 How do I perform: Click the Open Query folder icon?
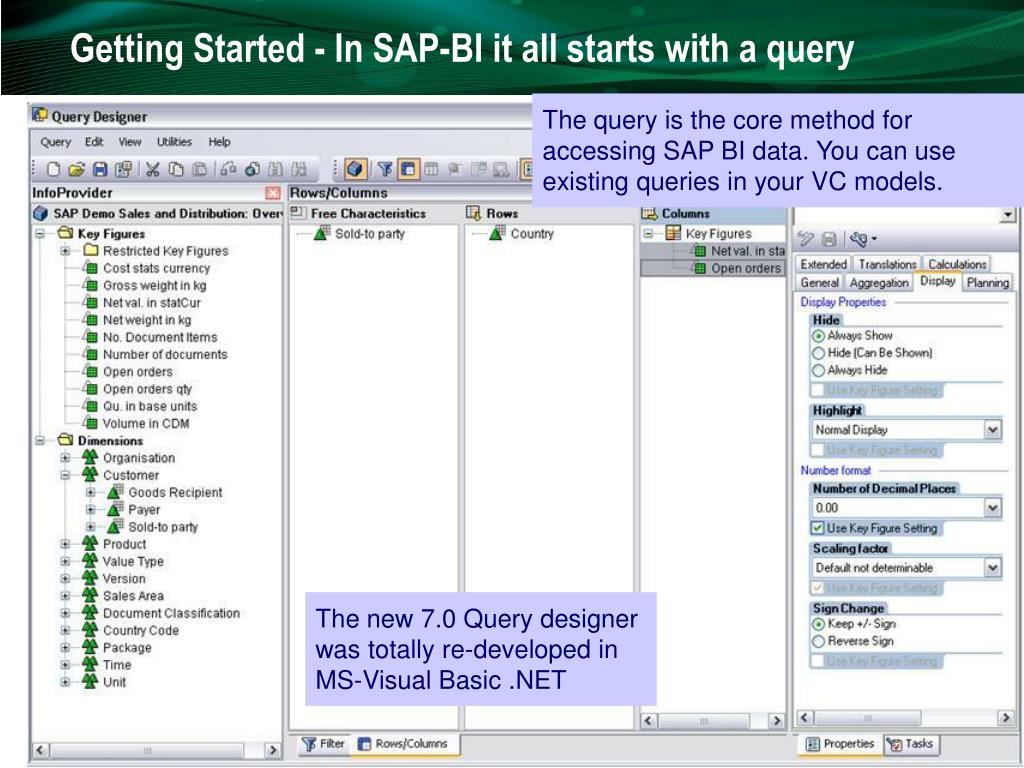click(x=76, y=170)
